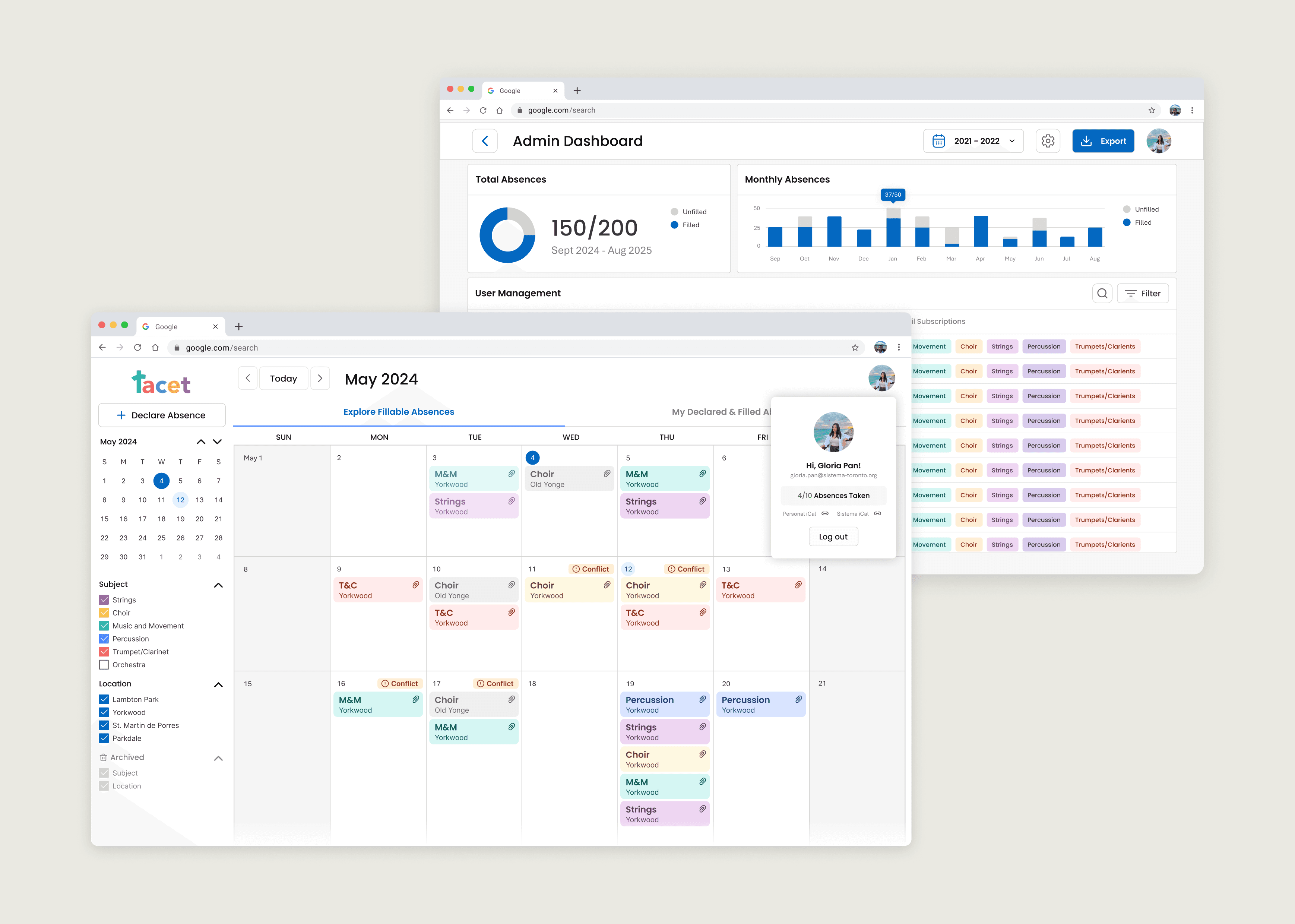Click attachment icon on May 4 Choir event
The height and width of the screenshot is (924, 1295).
607,474
